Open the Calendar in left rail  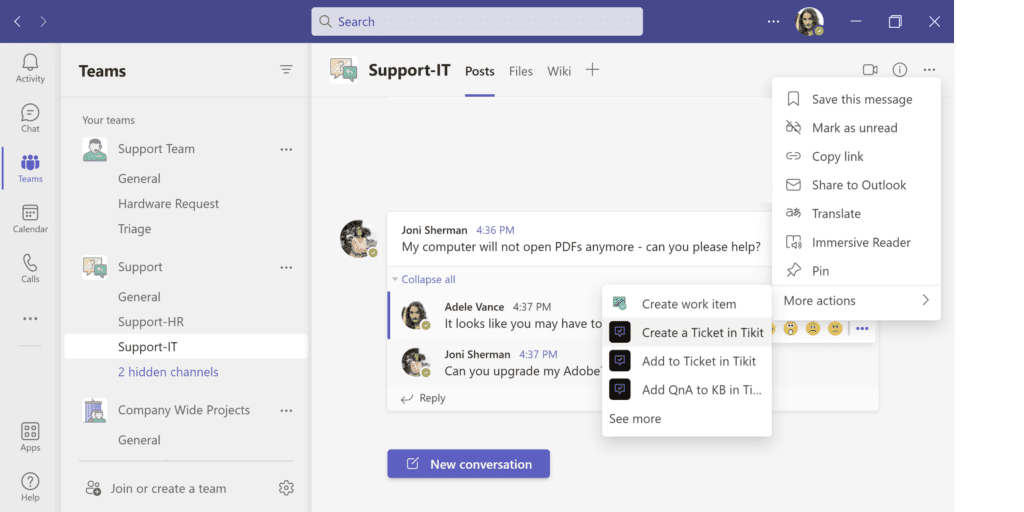pyautogui.click(x=30, y=219)
